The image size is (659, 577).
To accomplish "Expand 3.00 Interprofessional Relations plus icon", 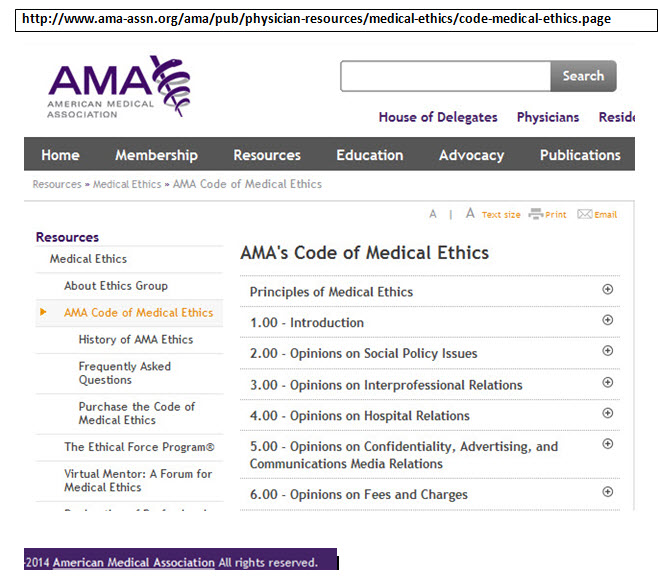I will point(607,383).
